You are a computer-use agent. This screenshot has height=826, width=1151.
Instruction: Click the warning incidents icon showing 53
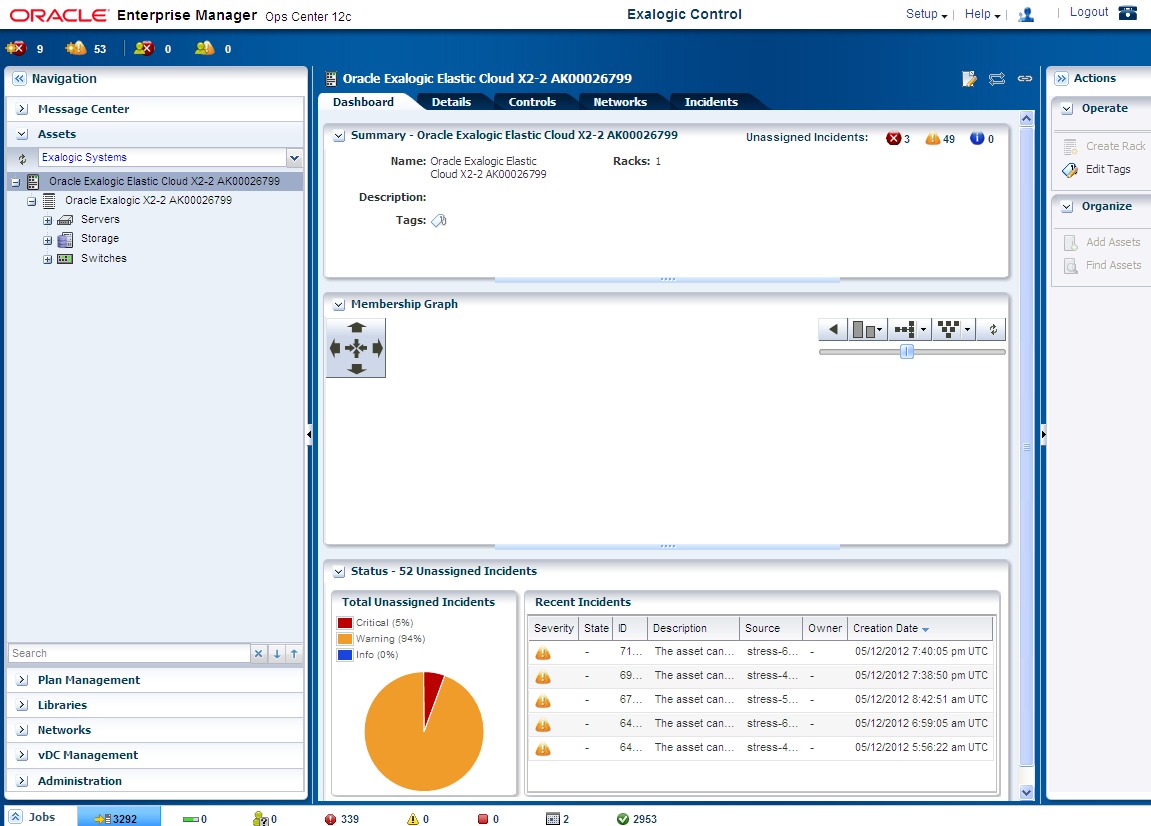click(76, 48)
